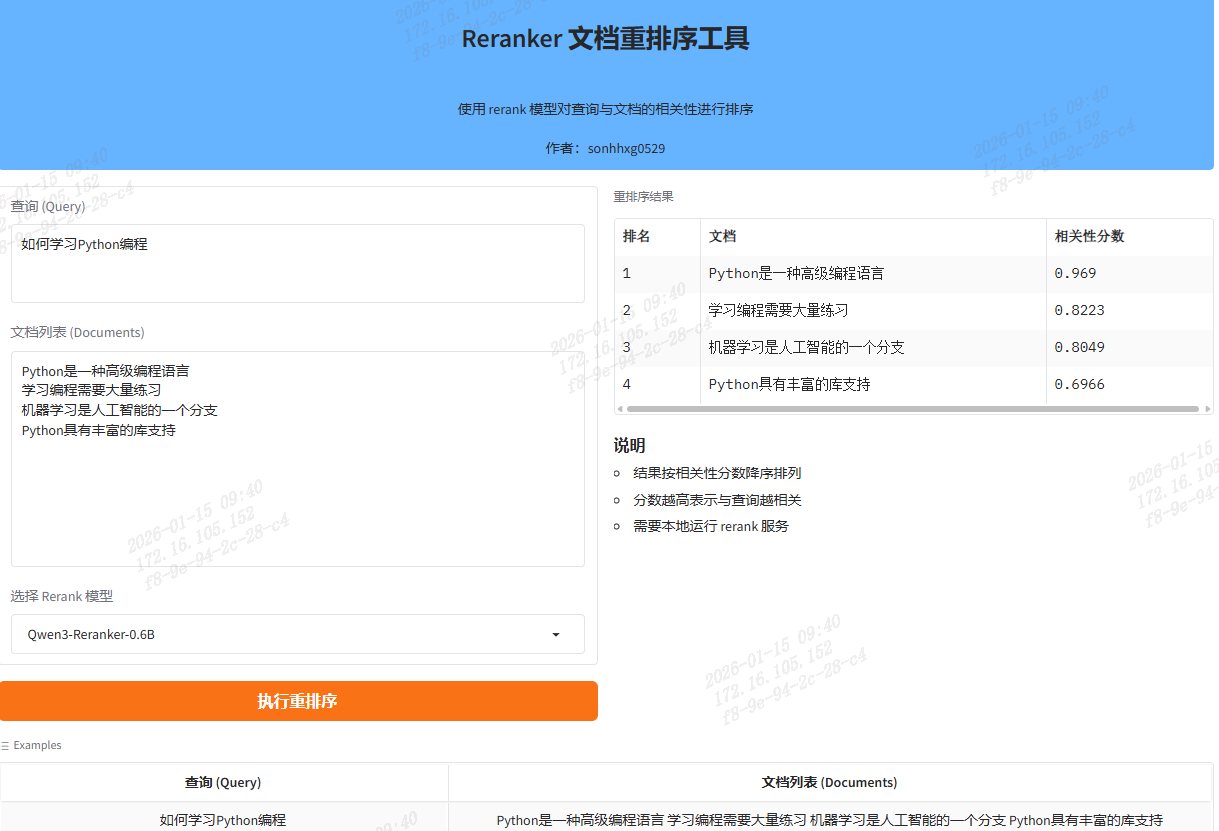Select the example query 如何学习Python编程
Viewport: 1219px width, 831px height.
coord(223,819)
